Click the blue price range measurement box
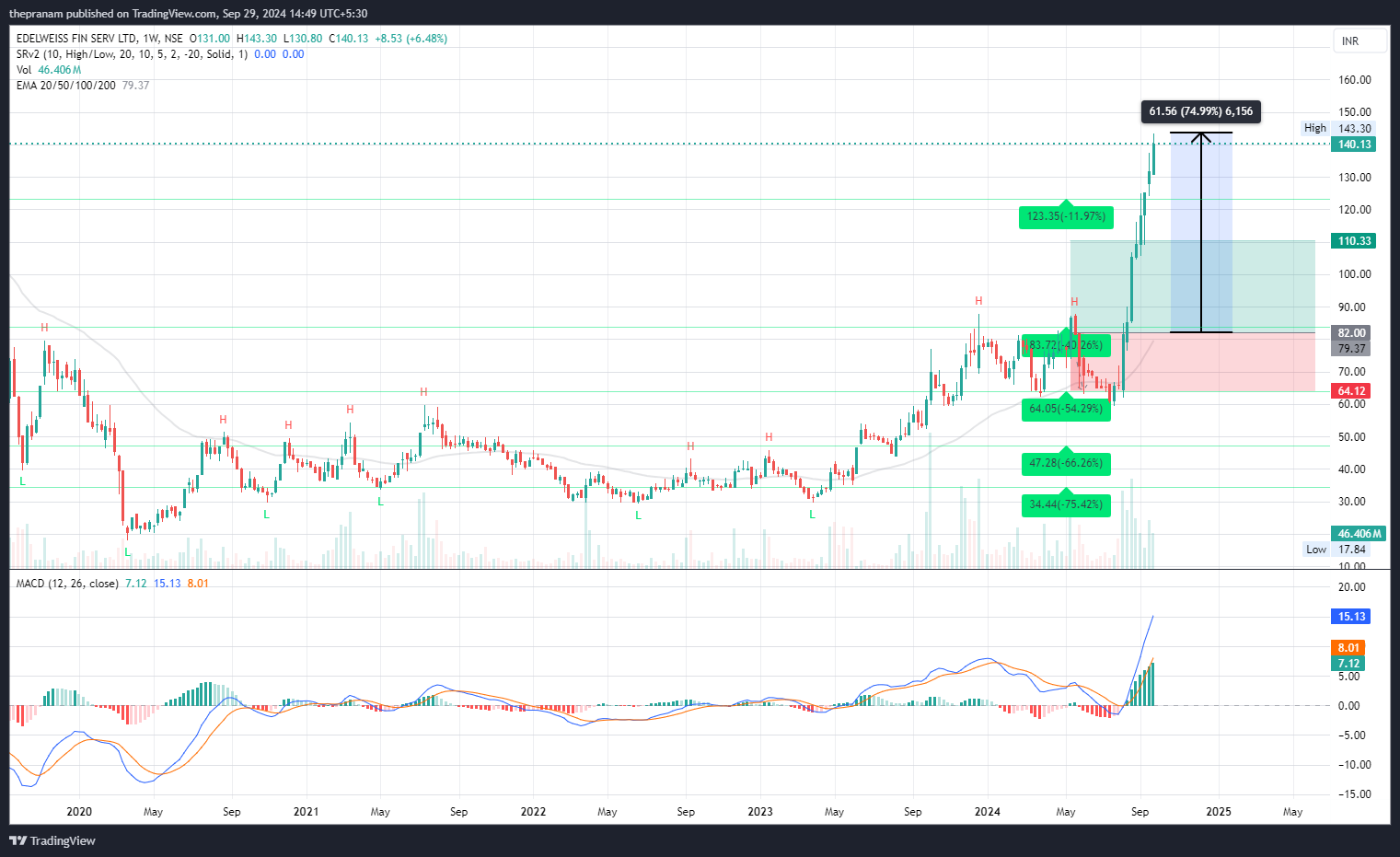 coord(1201,232)
